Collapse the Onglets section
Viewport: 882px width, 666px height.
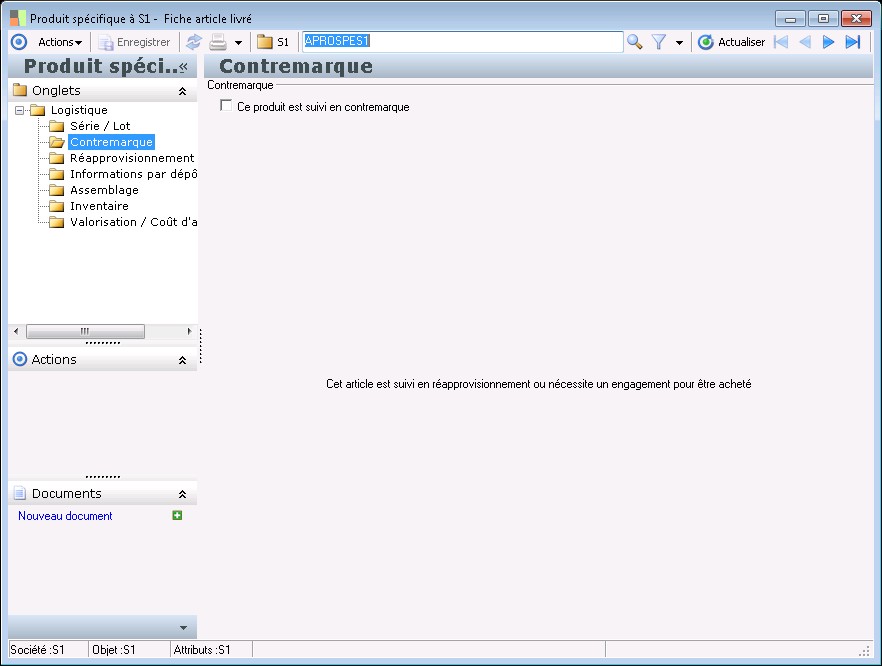(x=182, y=91)
